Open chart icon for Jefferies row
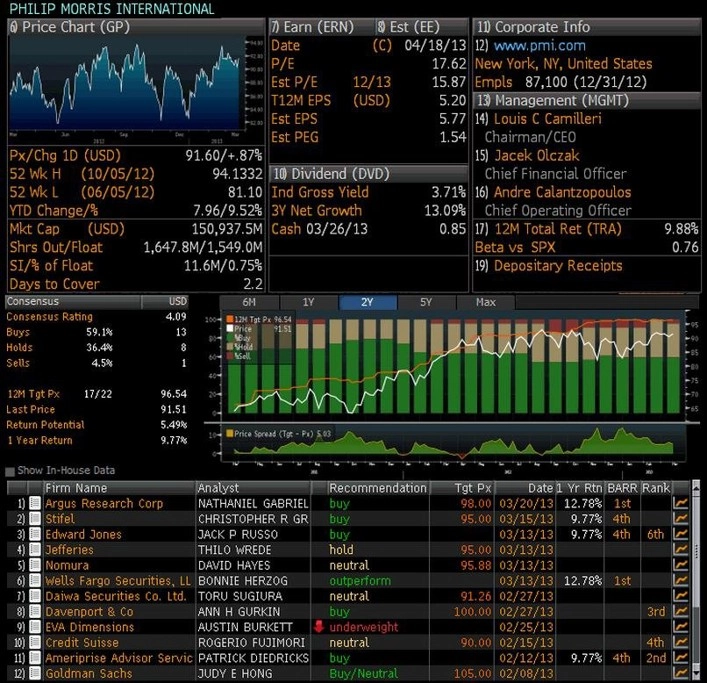 point(680,550)
